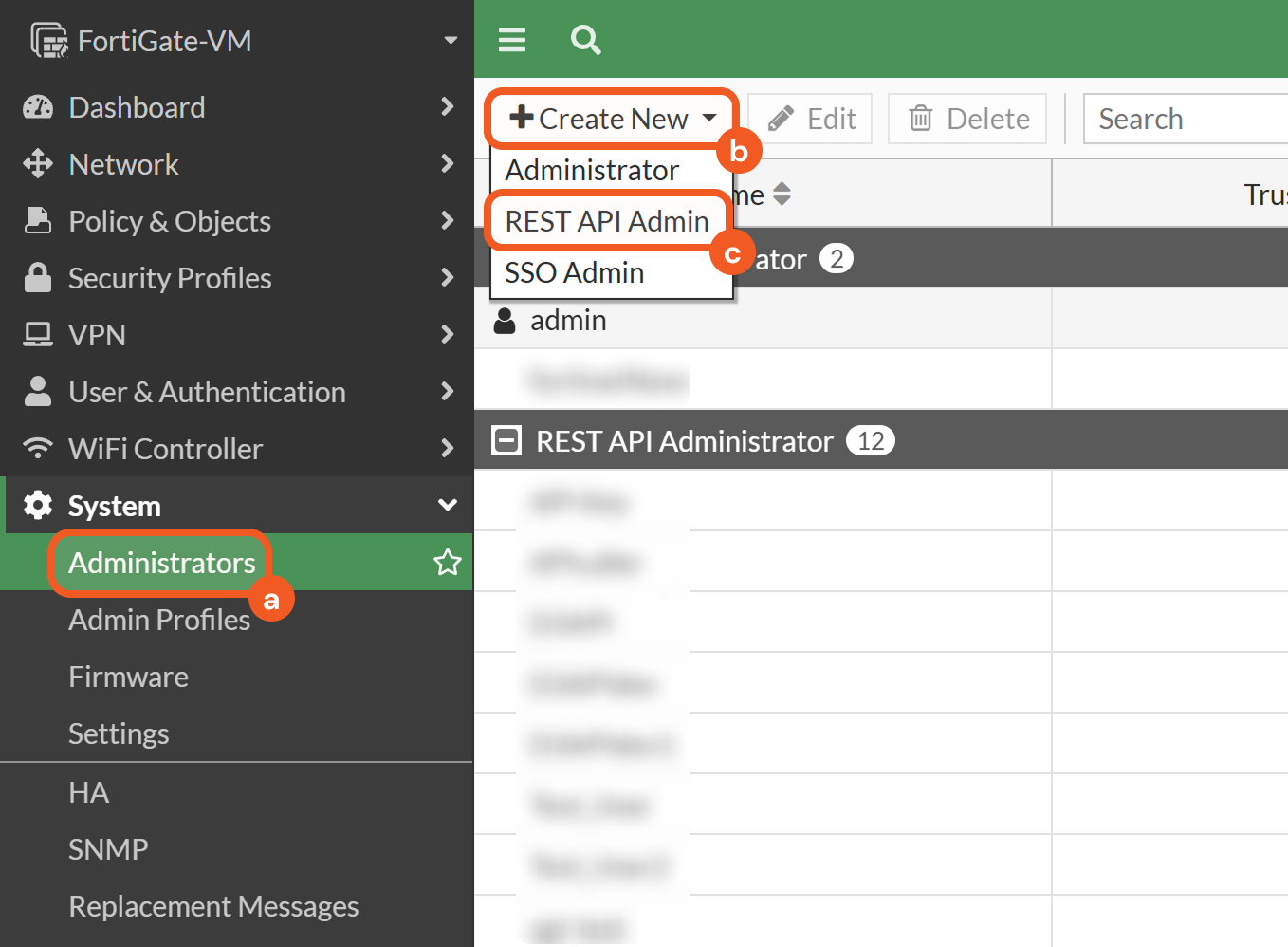This screenshot has width=1288, height=947.
Task: Toggle the sidebar with hamburger icon
Action: pos(512,40)
